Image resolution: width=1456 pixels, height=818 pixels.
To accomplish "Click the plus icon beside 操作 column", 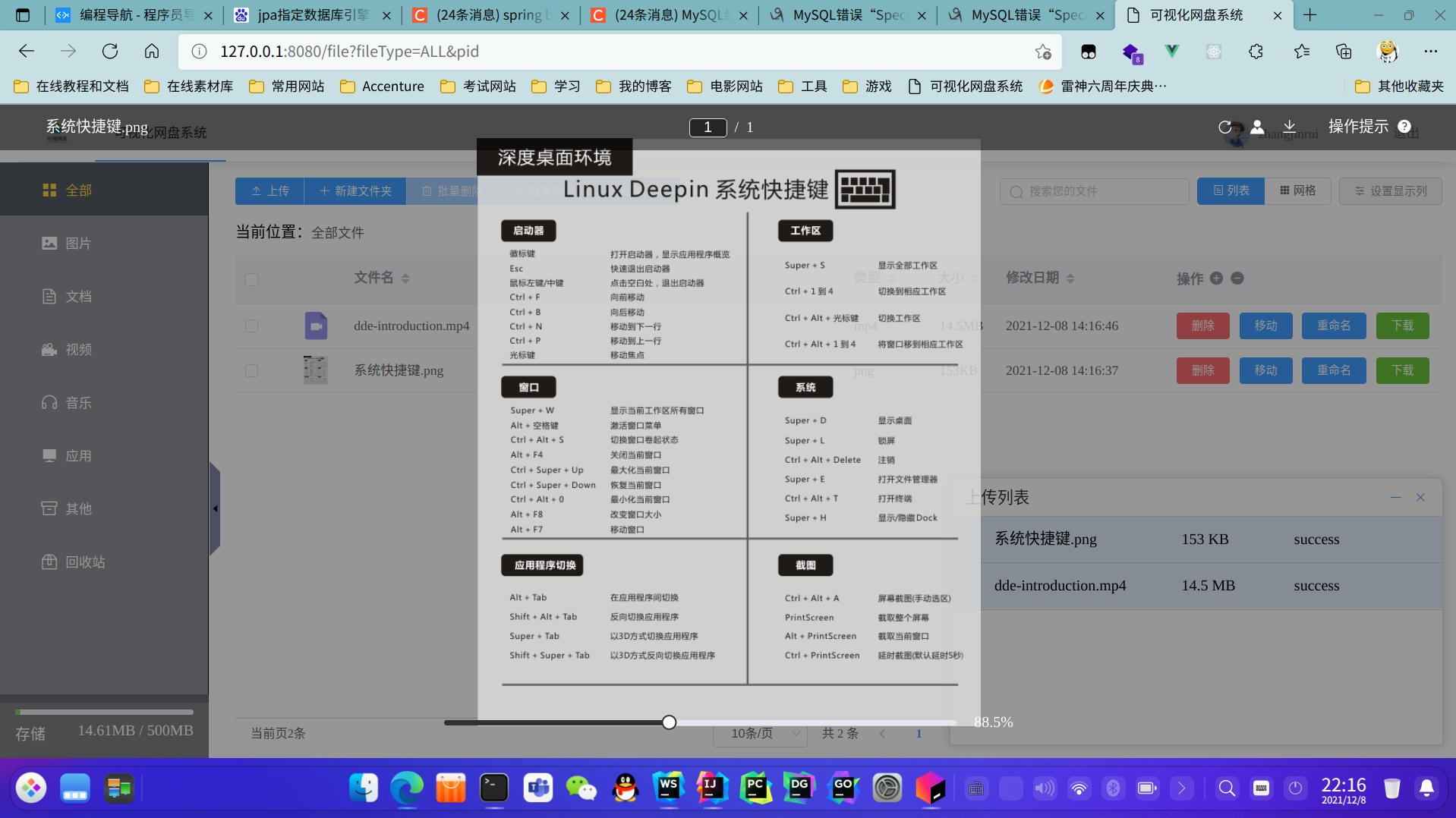I will pos(1216,278).
